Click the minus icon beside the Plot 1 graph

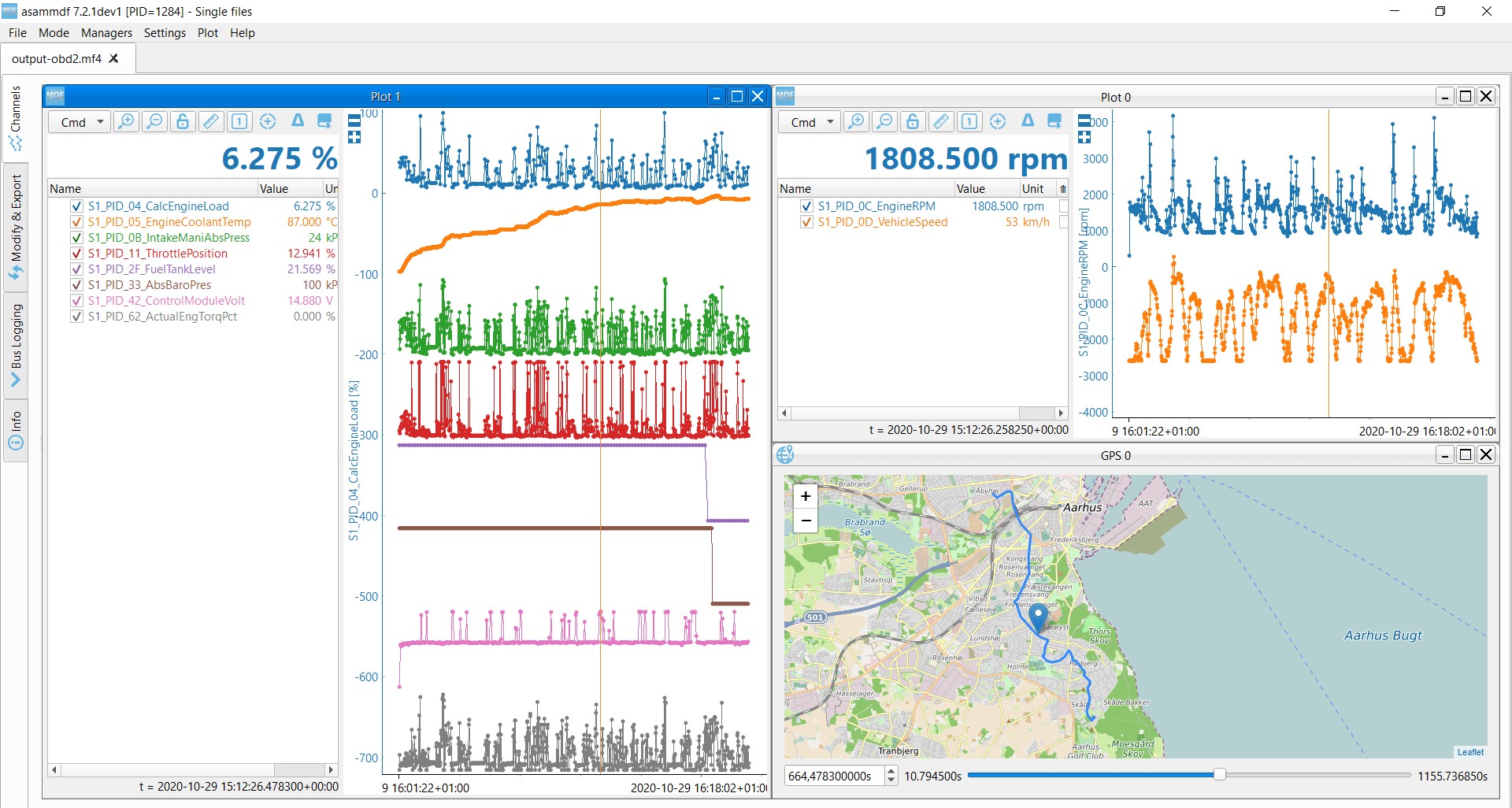coord(354,120)
